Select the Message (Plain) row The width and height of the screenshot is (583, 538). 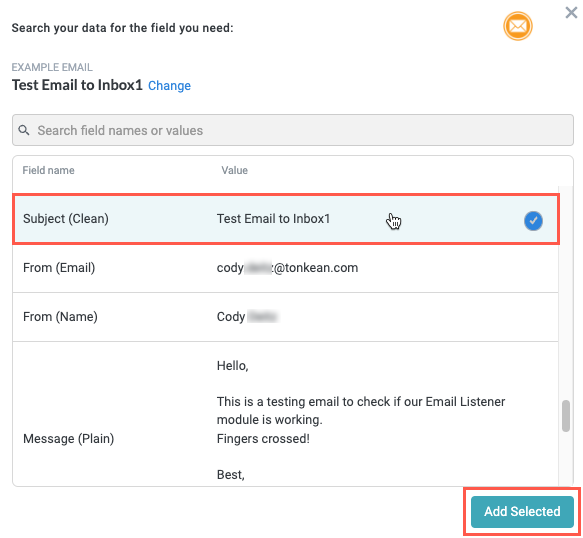click(285, 414)
